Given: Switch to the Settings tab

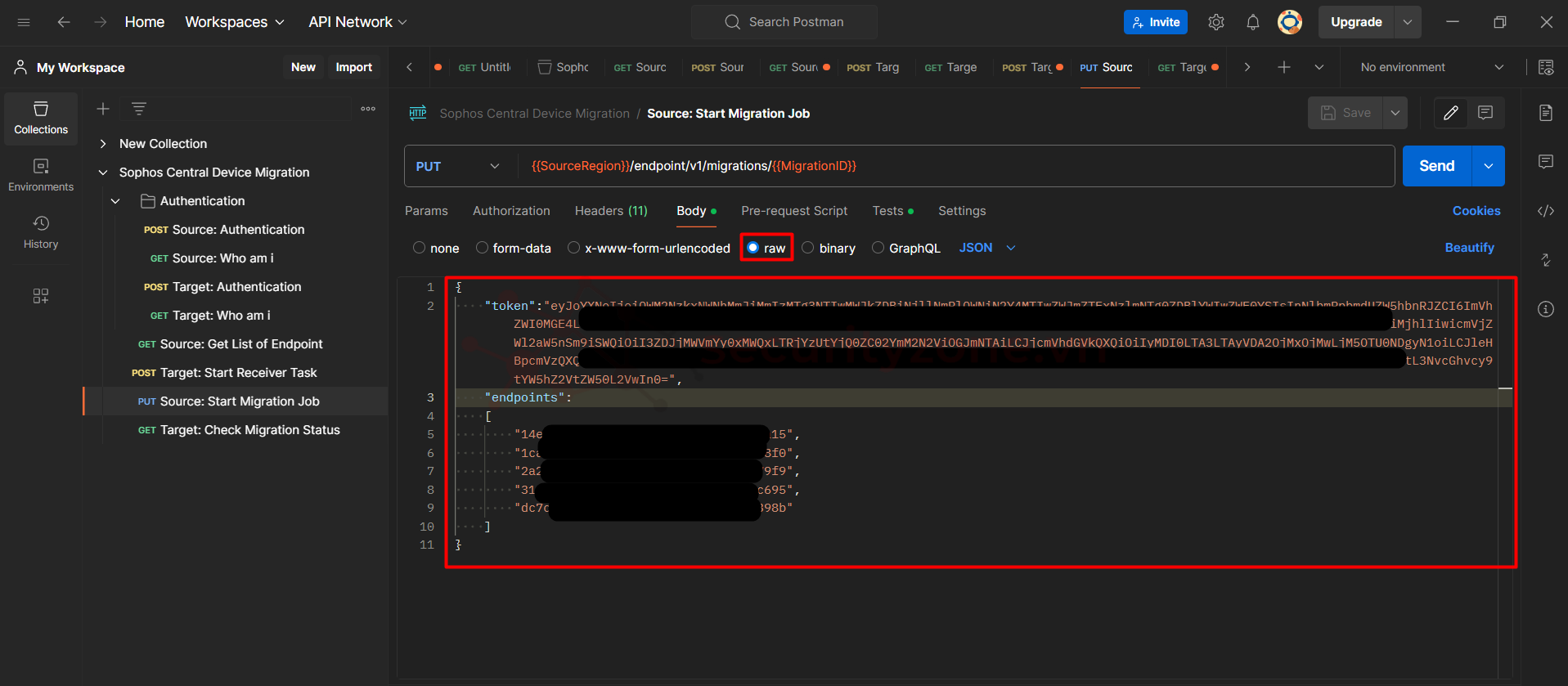Looking at the screenshot, I should 962,211.
